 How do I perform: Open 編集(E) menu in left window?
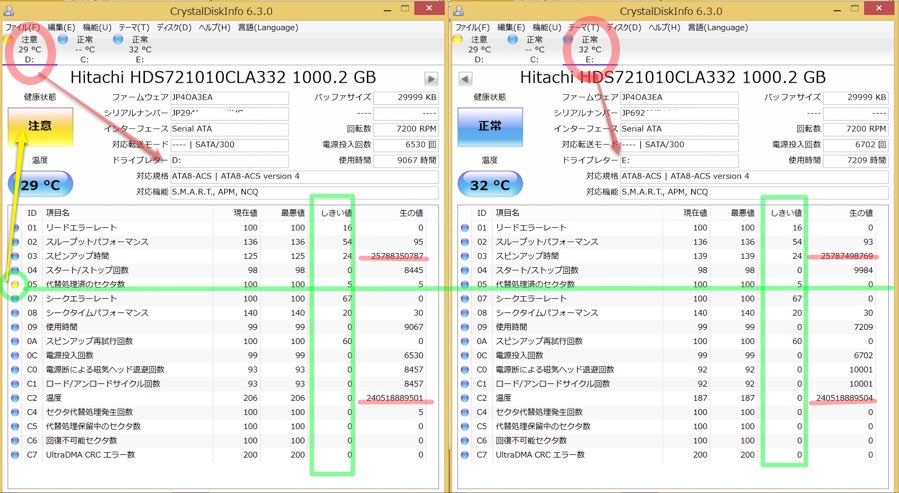pos(61,28)
